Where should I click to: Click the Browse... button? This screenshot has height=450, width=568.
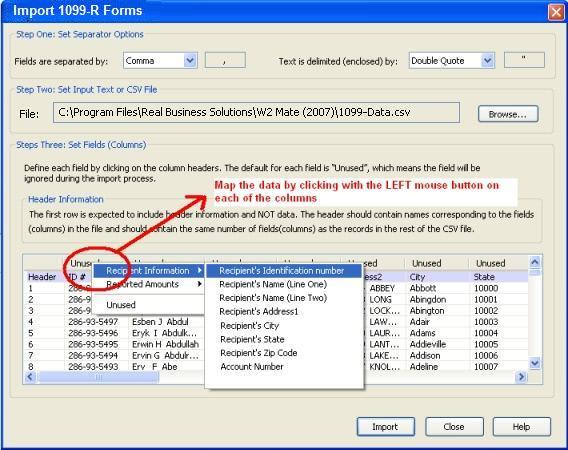click(508, 114)
